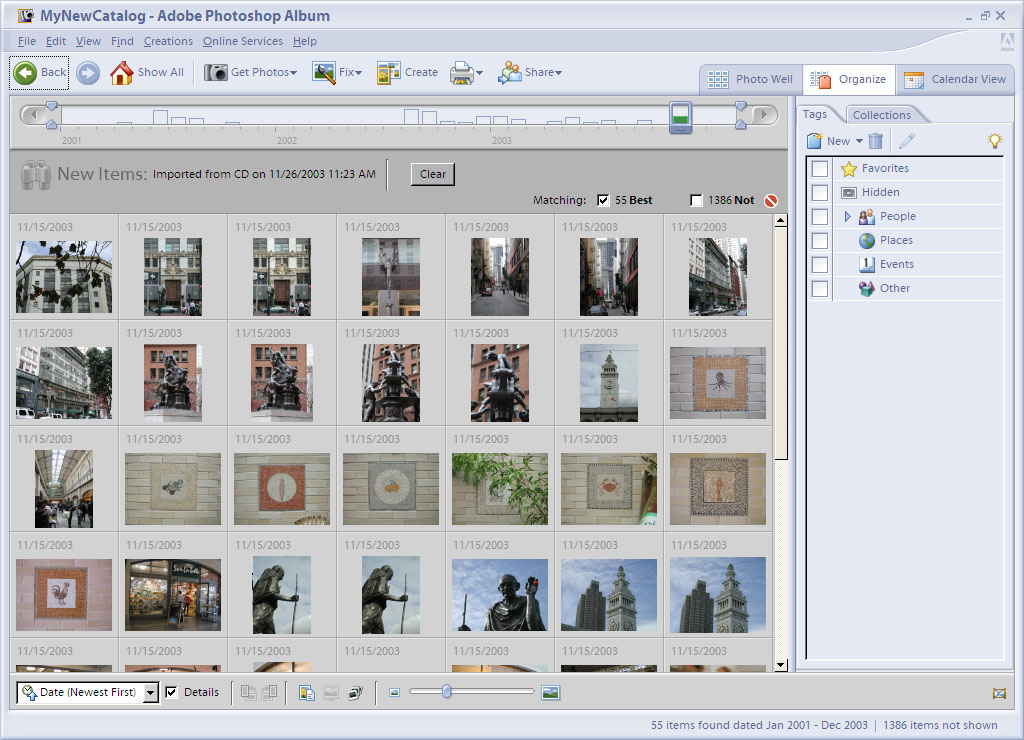Click the light bulb tips icon
Screen dimensions: 1024x740
(994, 141)
